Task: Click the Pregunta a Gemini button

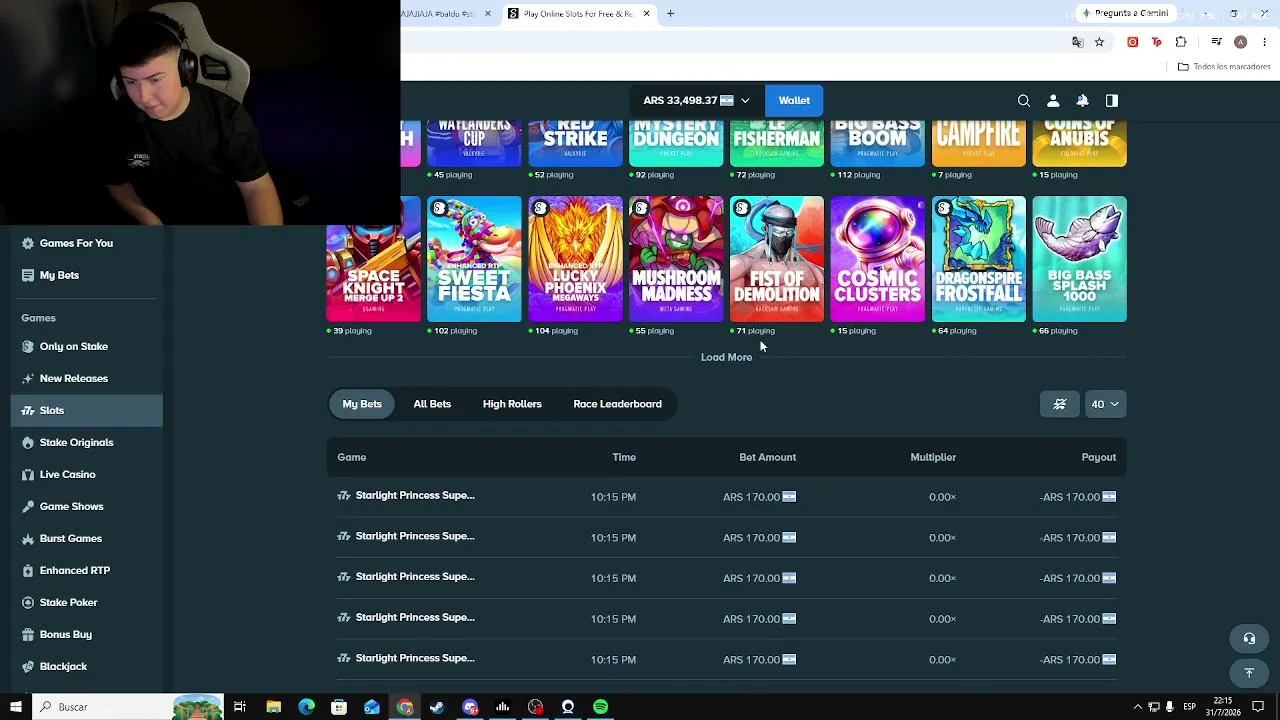Action: tap(1125, 13)
